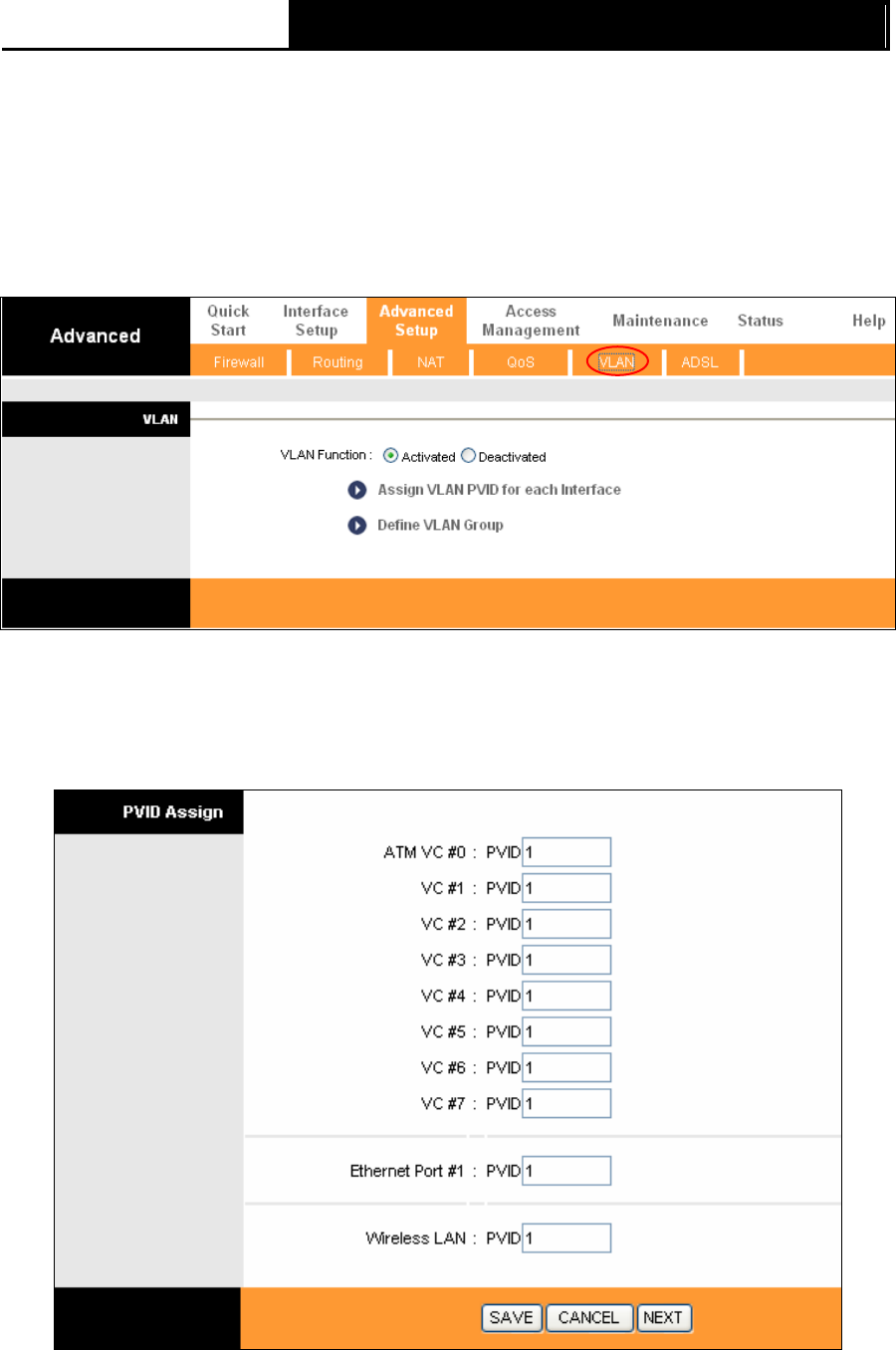This screenshot has height=1350, width=896.
Task: Focus the VC #2 PVID field
Action: tap(566, 924)
